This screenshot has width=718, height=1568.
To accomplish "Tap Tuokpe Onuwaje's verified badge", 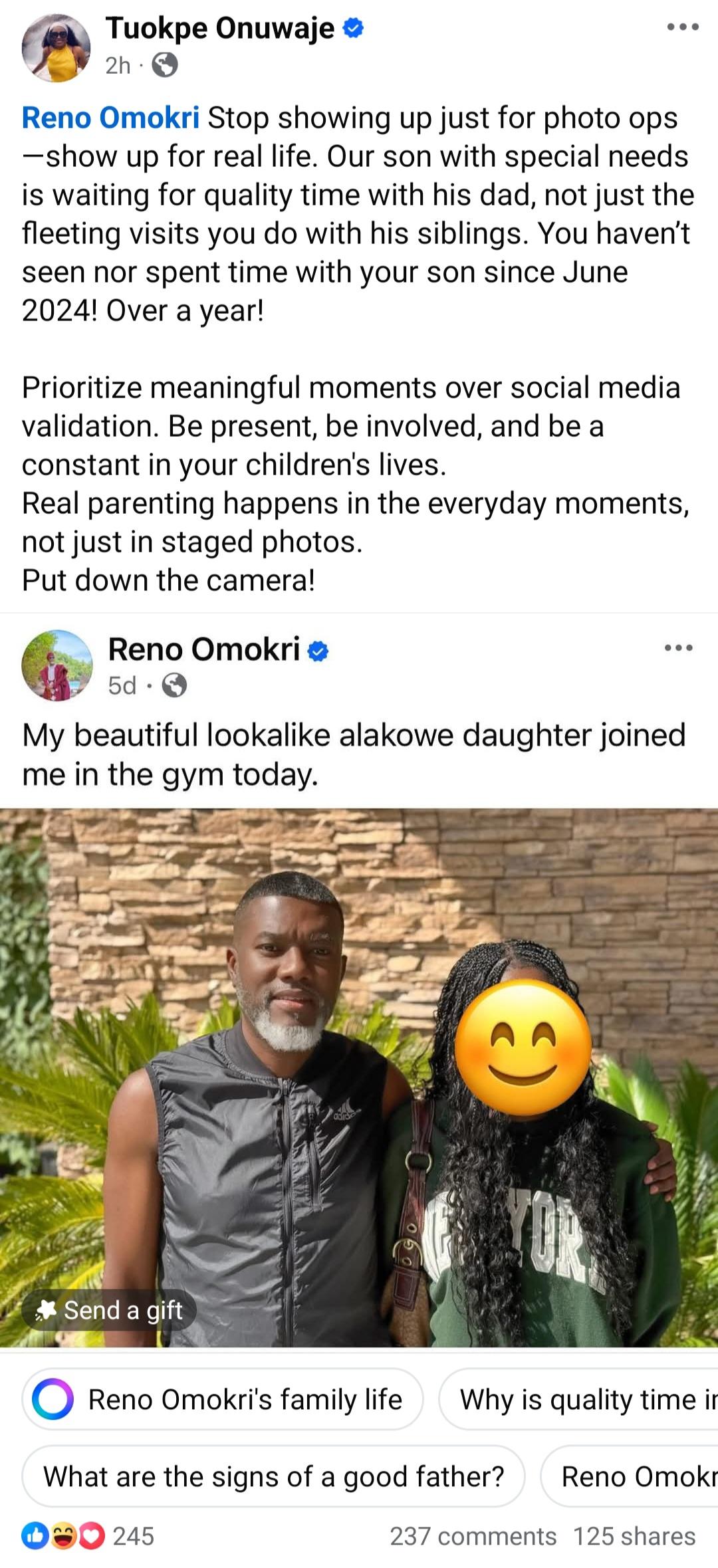I will click(353, 28).
